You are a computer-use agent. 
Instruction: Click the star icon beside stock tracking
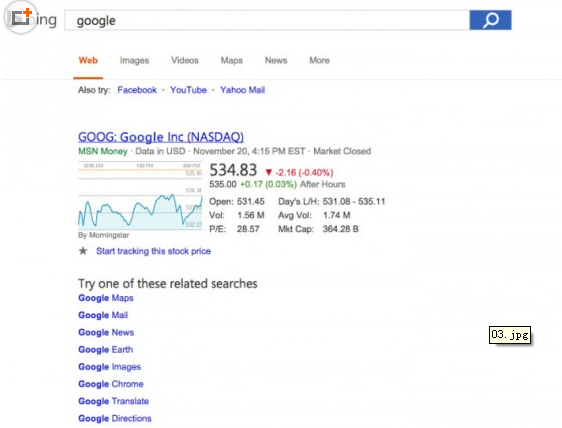(83, 251)
